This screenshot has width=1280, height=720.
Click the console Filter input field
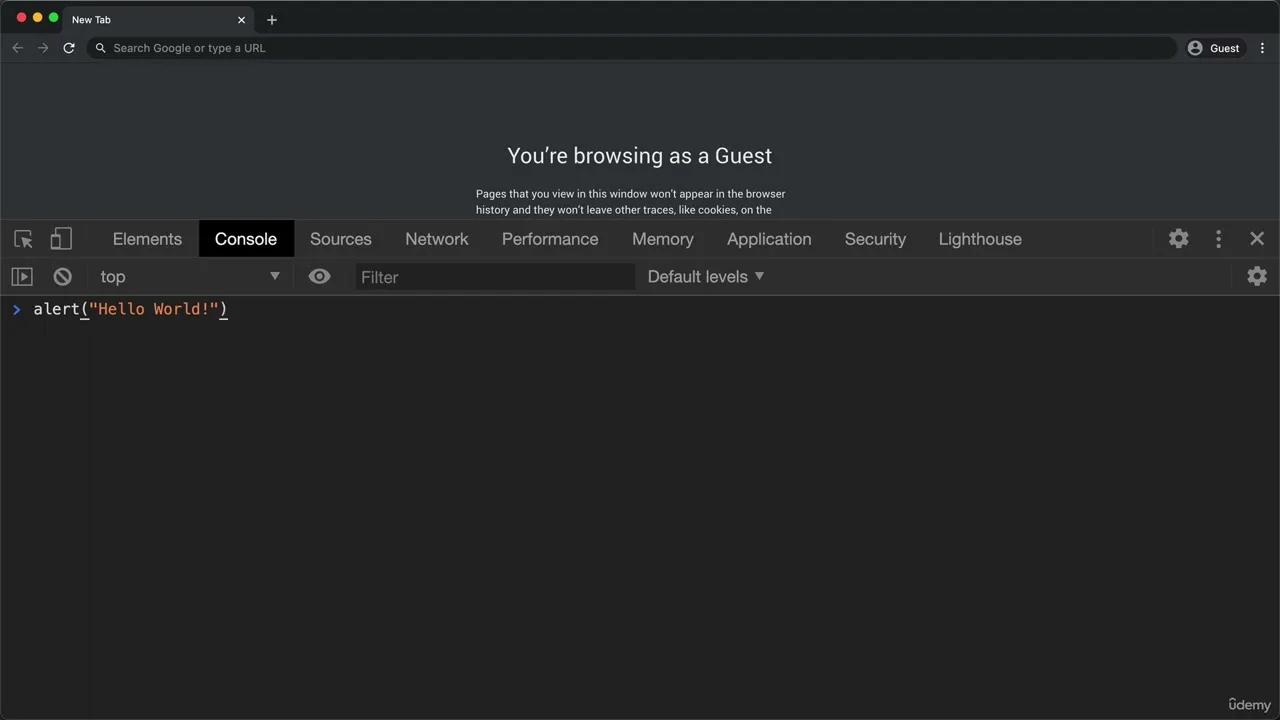[495, 277]
